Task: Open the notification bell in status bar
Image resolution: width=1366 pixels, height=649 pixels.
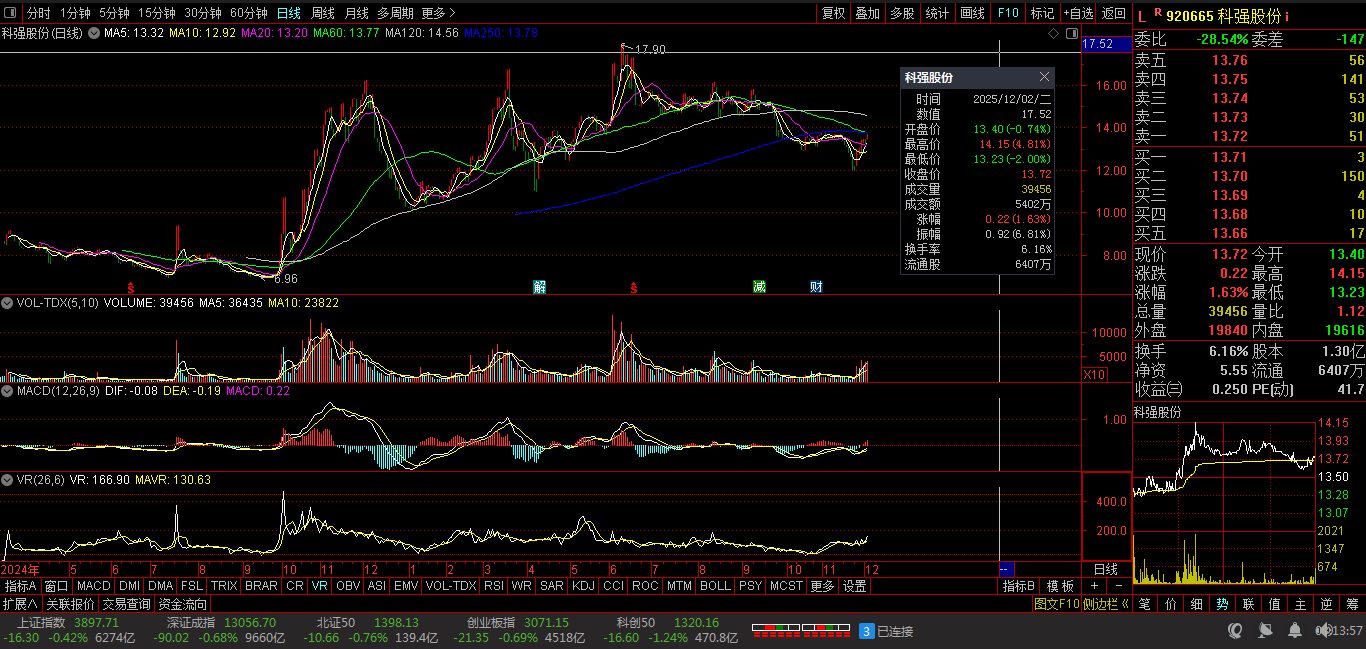Action: pyautogui.click(x=1297, y=631)
